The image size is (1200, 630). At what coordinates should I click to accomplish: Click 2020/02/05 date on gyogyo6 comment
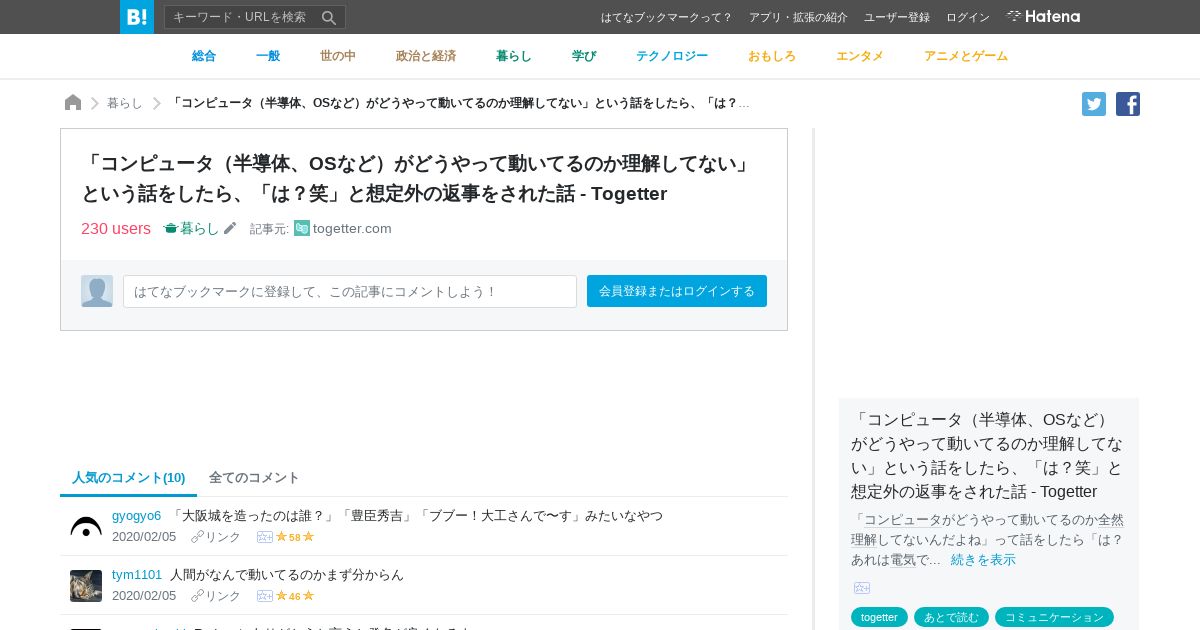(144, 537)
